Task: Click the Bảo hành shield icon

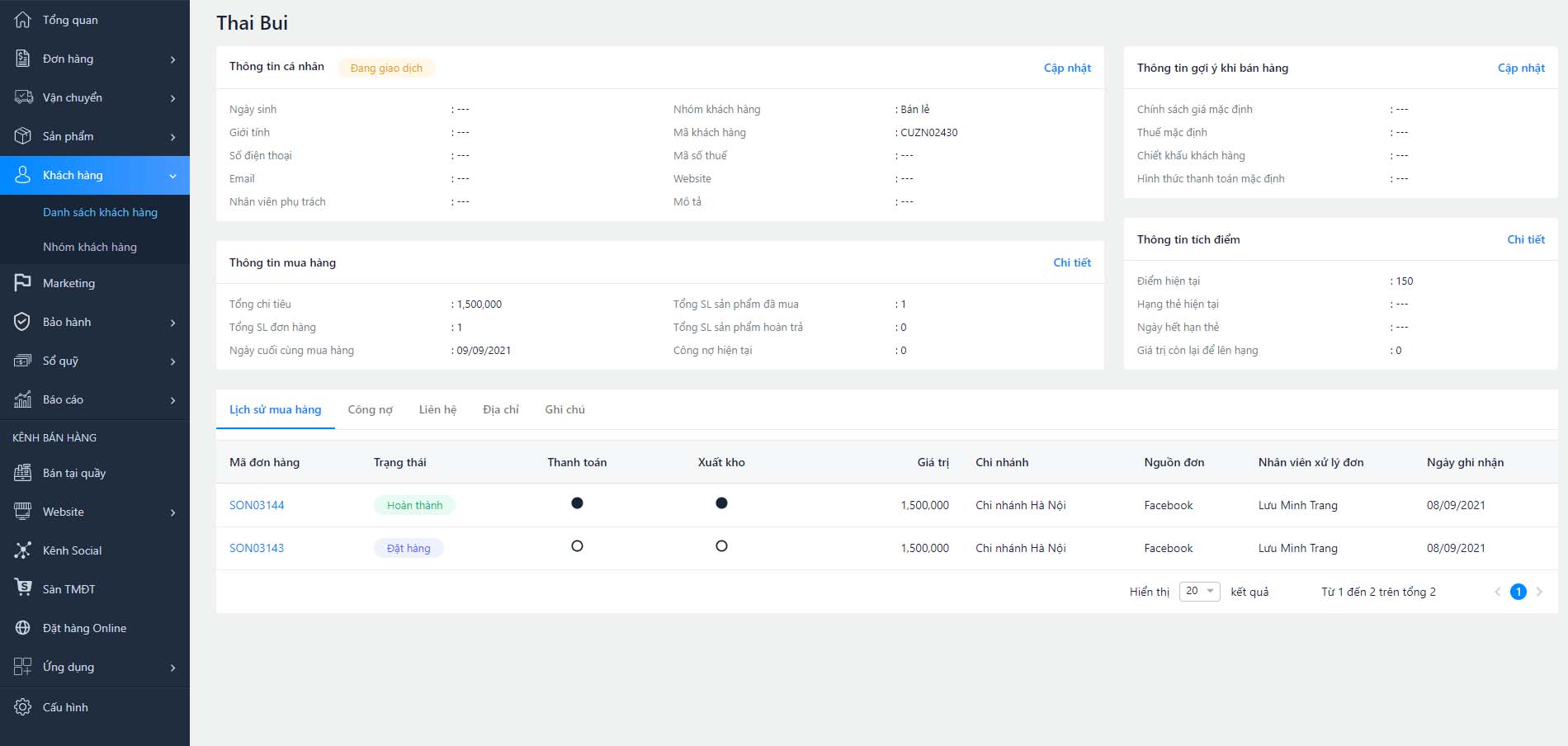Action: pyautogui.click(x=23, y=322)
